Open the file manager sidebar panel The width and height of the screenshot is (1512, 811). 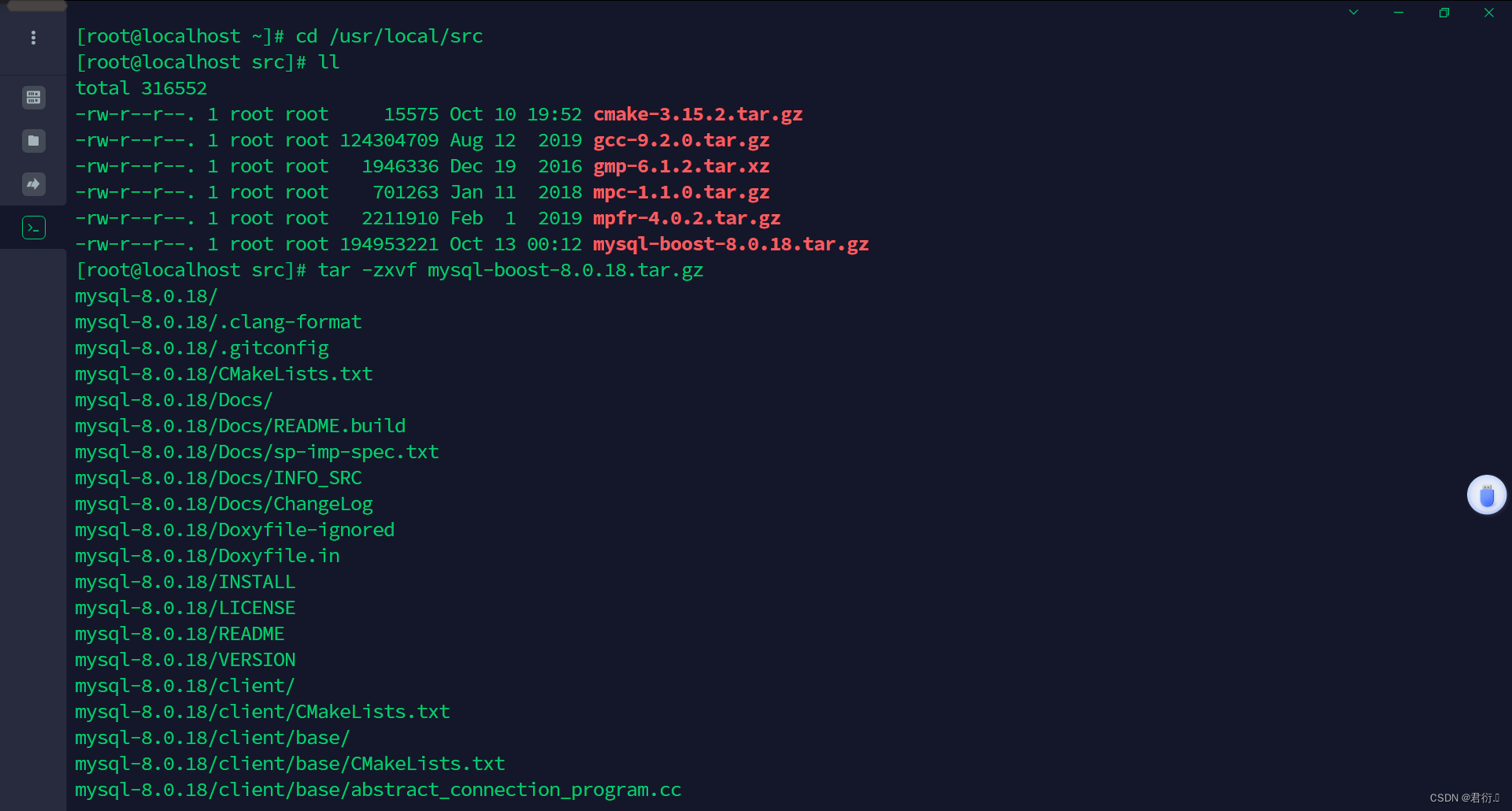pos(33,140)
